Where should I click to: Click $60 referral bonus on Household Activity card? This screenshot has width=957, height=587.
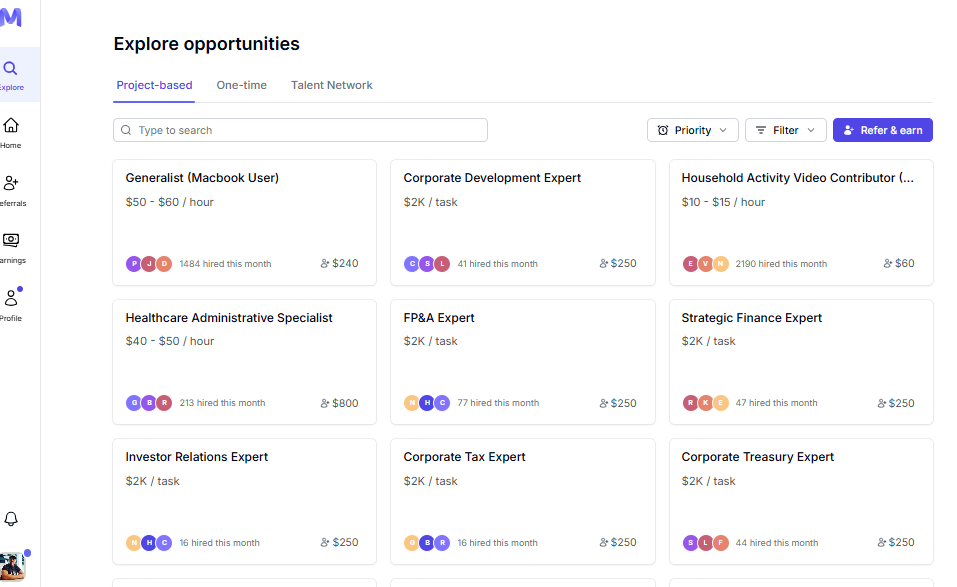899,264
